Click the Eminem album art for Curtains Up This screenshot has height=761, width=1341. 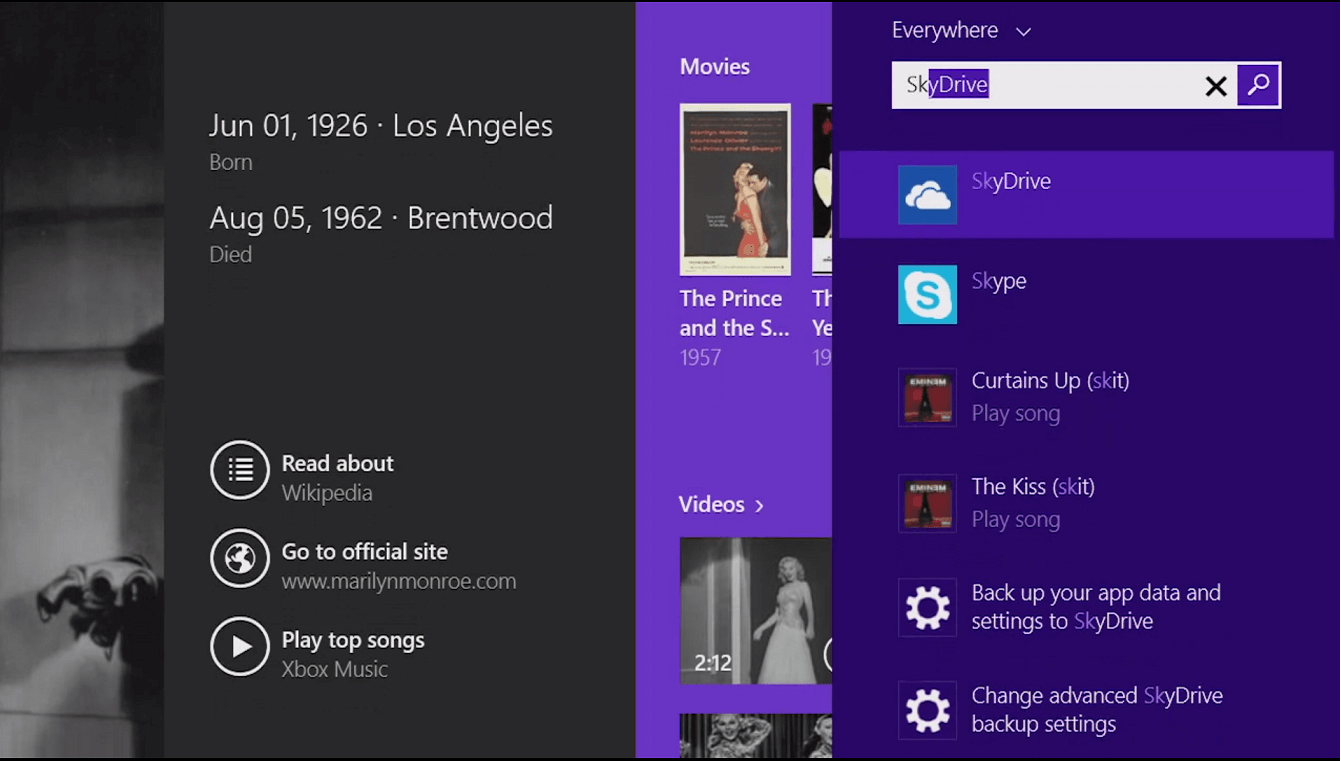pyautogui.click(x=927, y=397)
